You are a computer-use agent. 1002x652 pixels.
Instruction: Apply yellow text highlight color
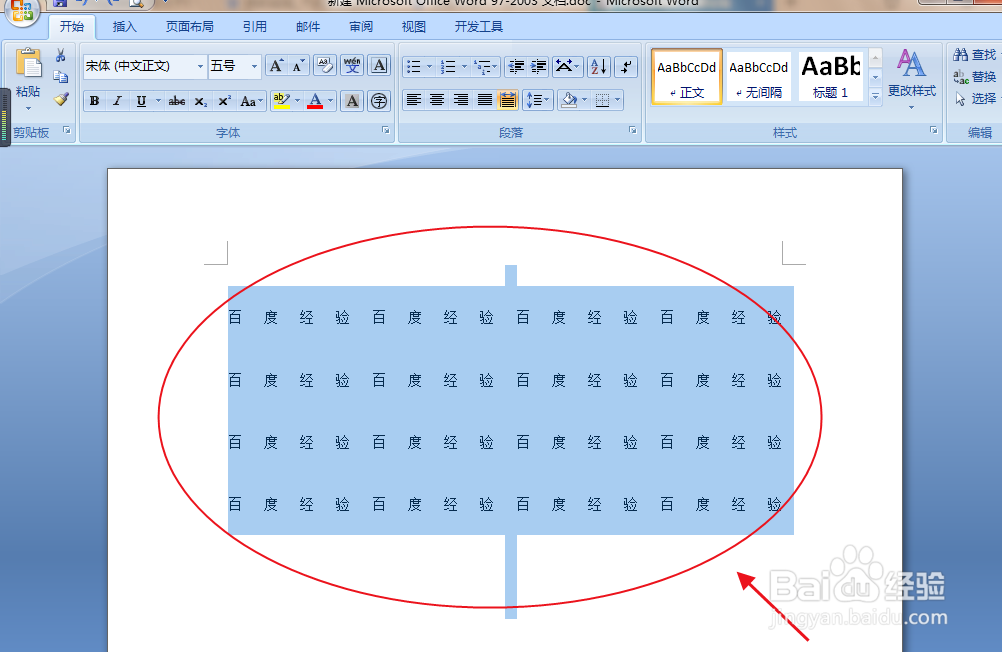pyautogui.click(x=281, y=101)
